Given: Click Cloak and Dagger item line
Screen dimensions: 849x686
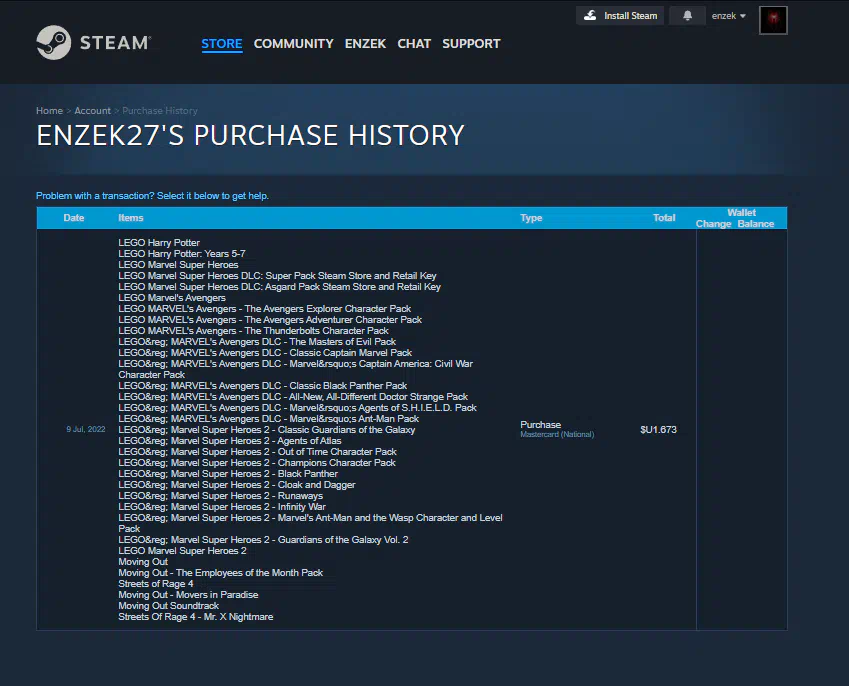Looking at the screenshot, I should coord(237,485).
